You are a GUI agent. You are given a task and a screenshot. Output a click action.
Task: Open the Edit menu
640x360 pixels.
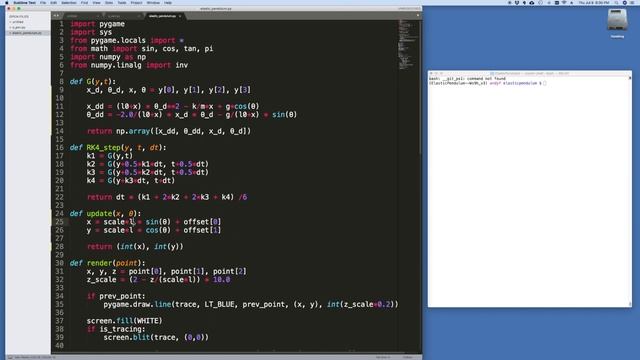[x=54, y=2]
